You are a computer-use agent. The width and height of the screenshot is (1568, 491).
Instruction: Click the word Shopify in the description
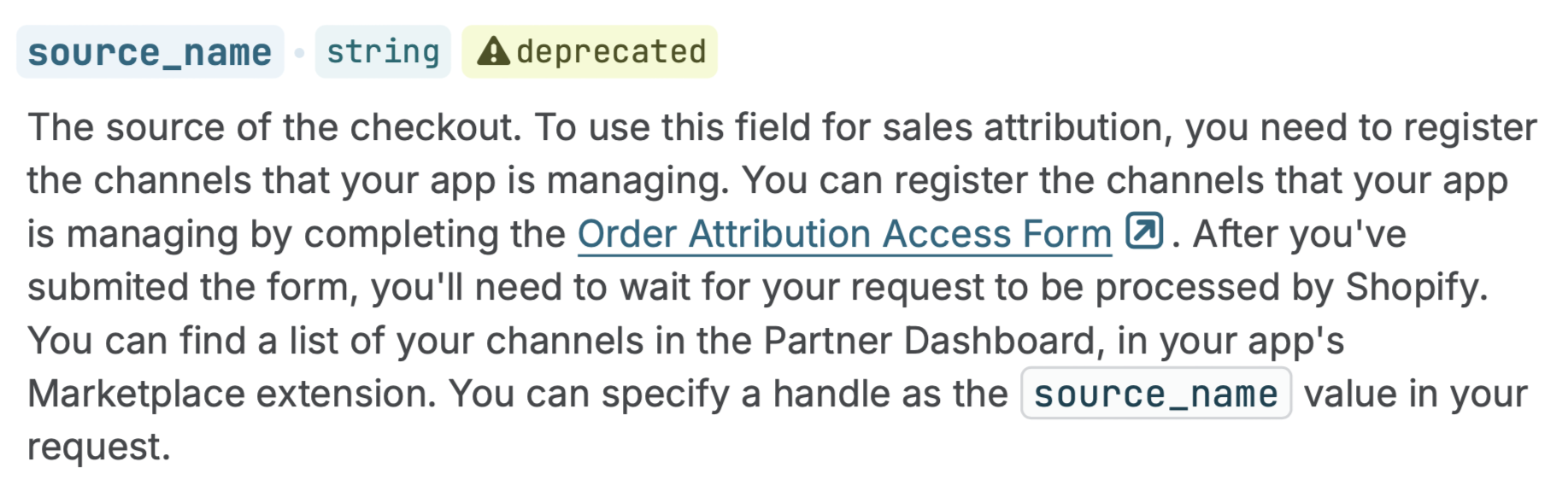click(1416, 288)
